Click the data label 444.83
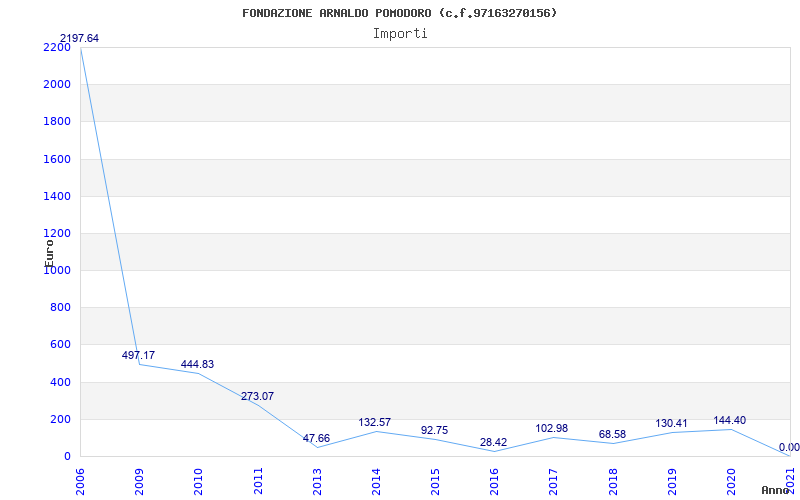The image size is (800, 500). 197,364
